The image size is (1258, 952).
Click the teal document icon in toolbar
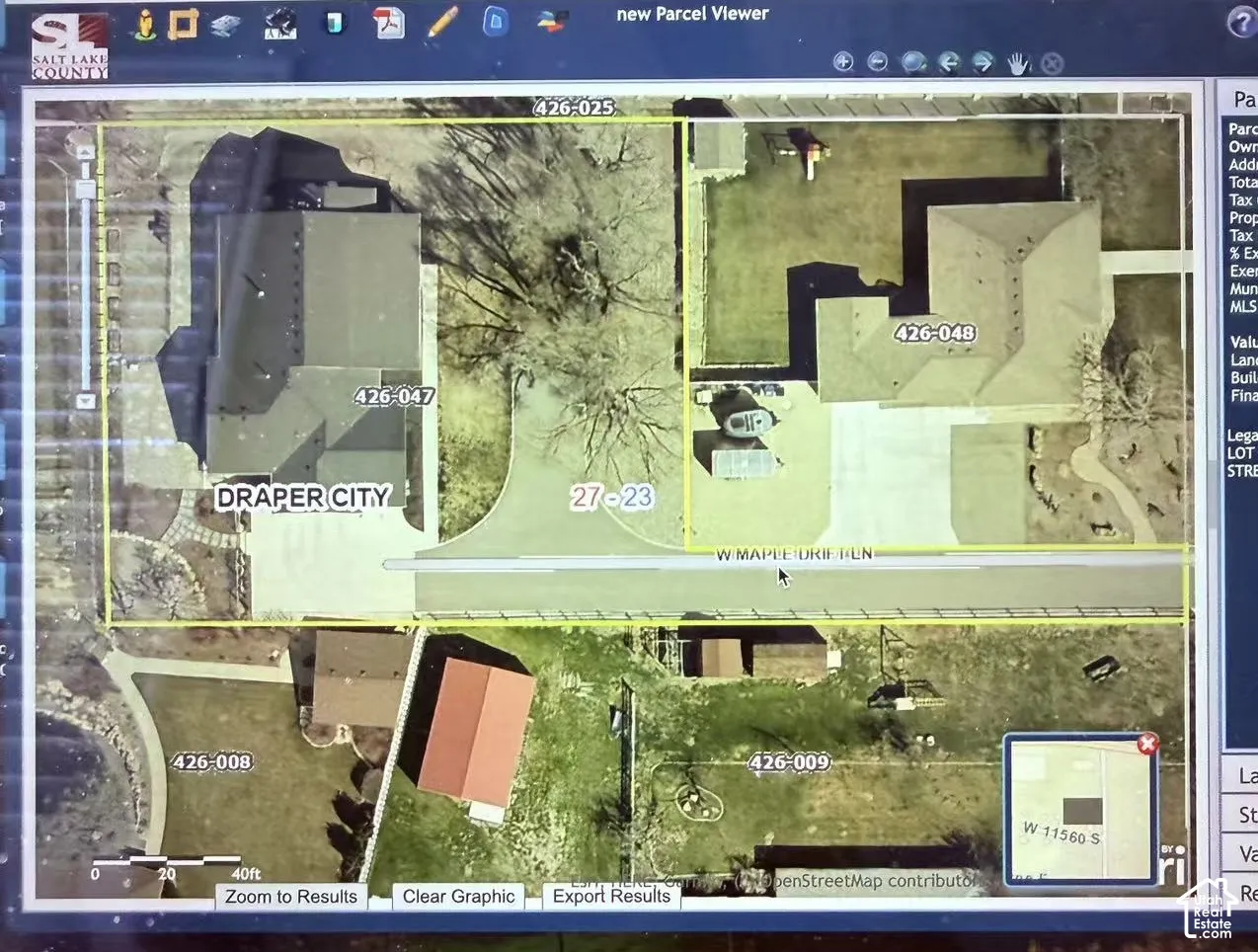[x=335, y=23]
